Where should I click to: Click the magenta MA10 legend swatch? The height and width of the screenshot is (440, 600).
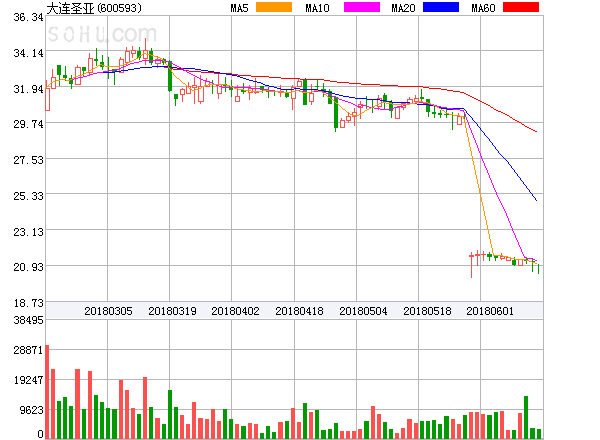pos(362,7)
